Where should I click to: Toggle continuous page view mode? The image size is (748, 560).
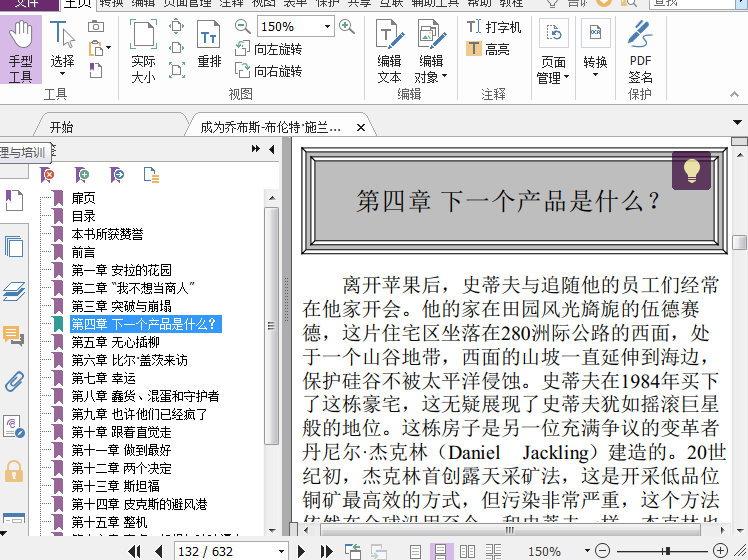[x=441, y=551]
